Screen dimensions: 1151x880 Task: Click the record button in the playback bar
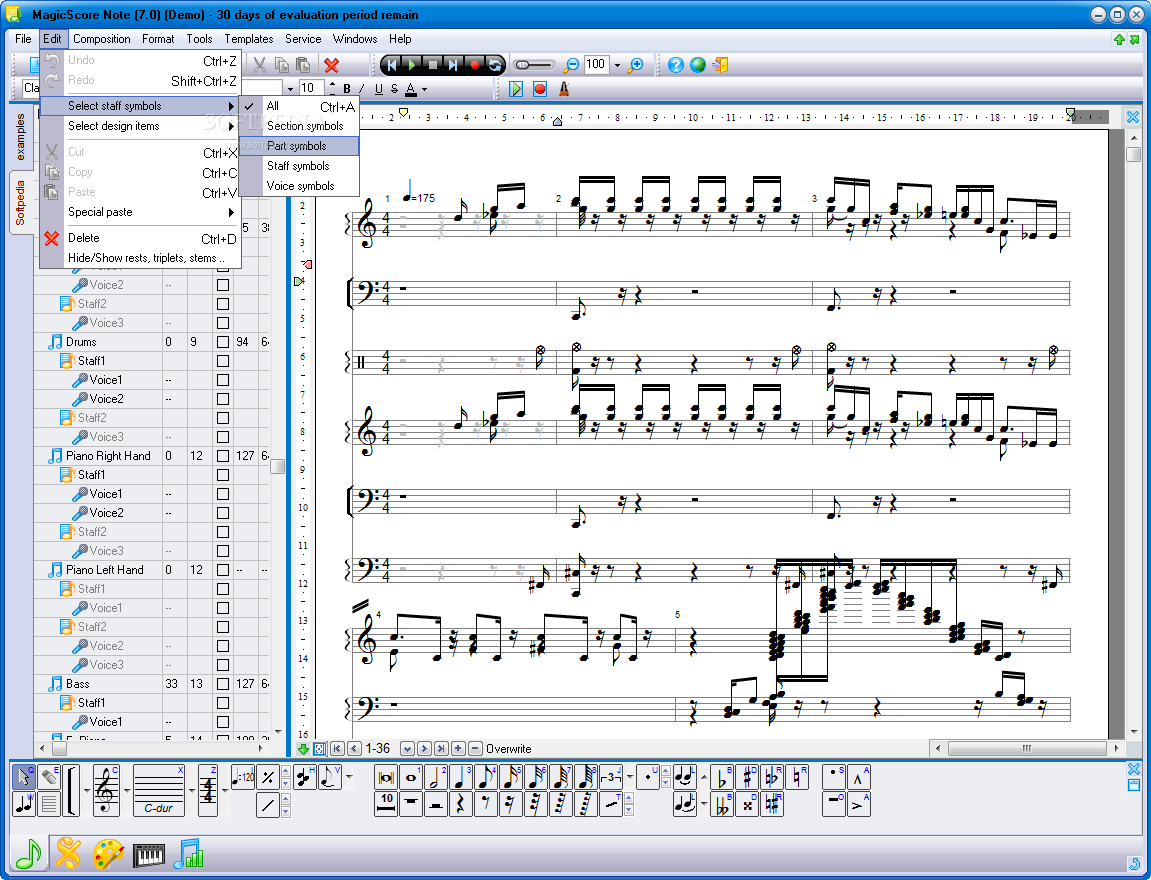click(x=475, y=65)
